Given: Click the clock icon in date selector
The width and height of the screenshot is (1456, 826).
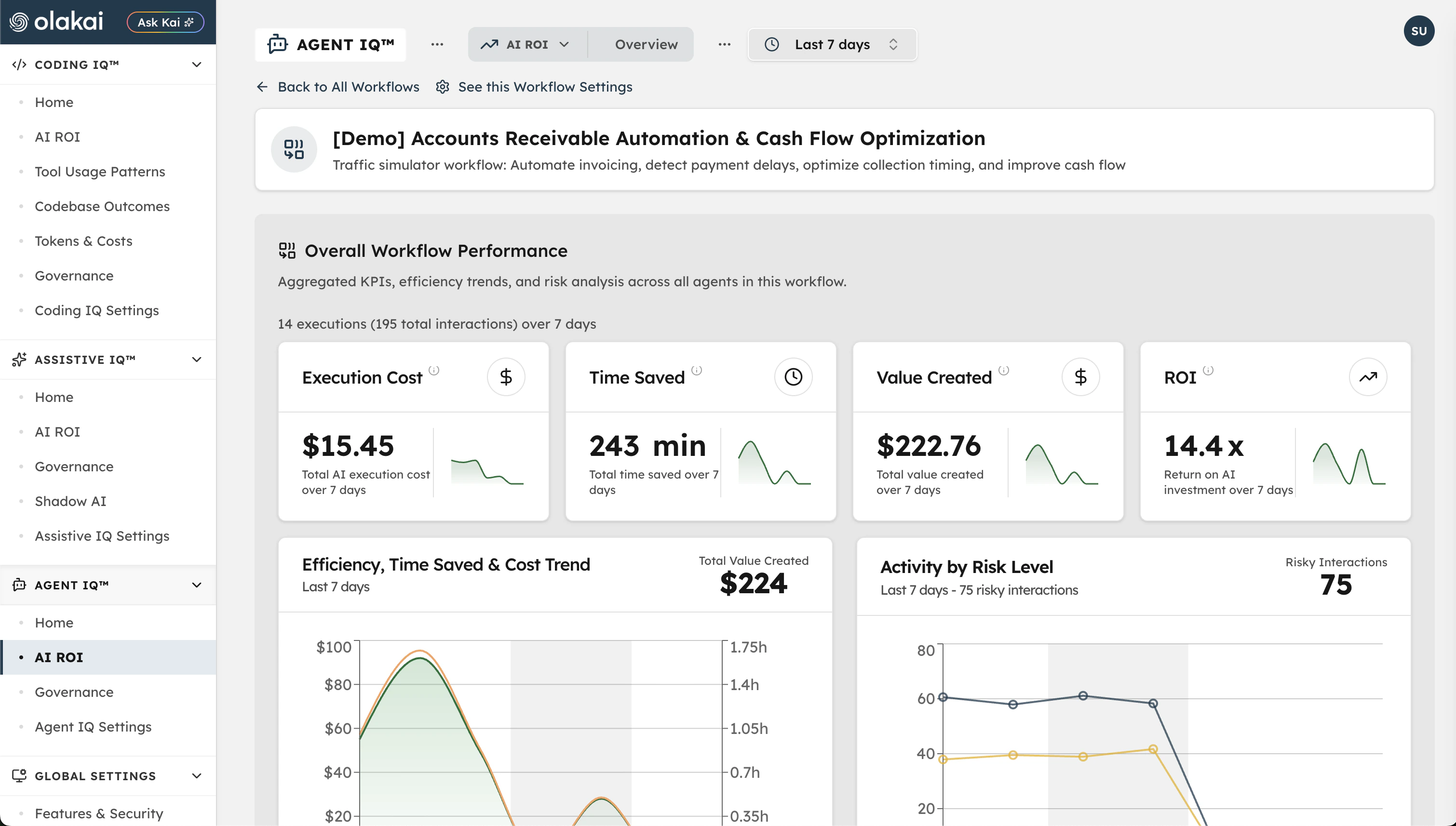Looking at the screenshot, I should pos(772,44).
